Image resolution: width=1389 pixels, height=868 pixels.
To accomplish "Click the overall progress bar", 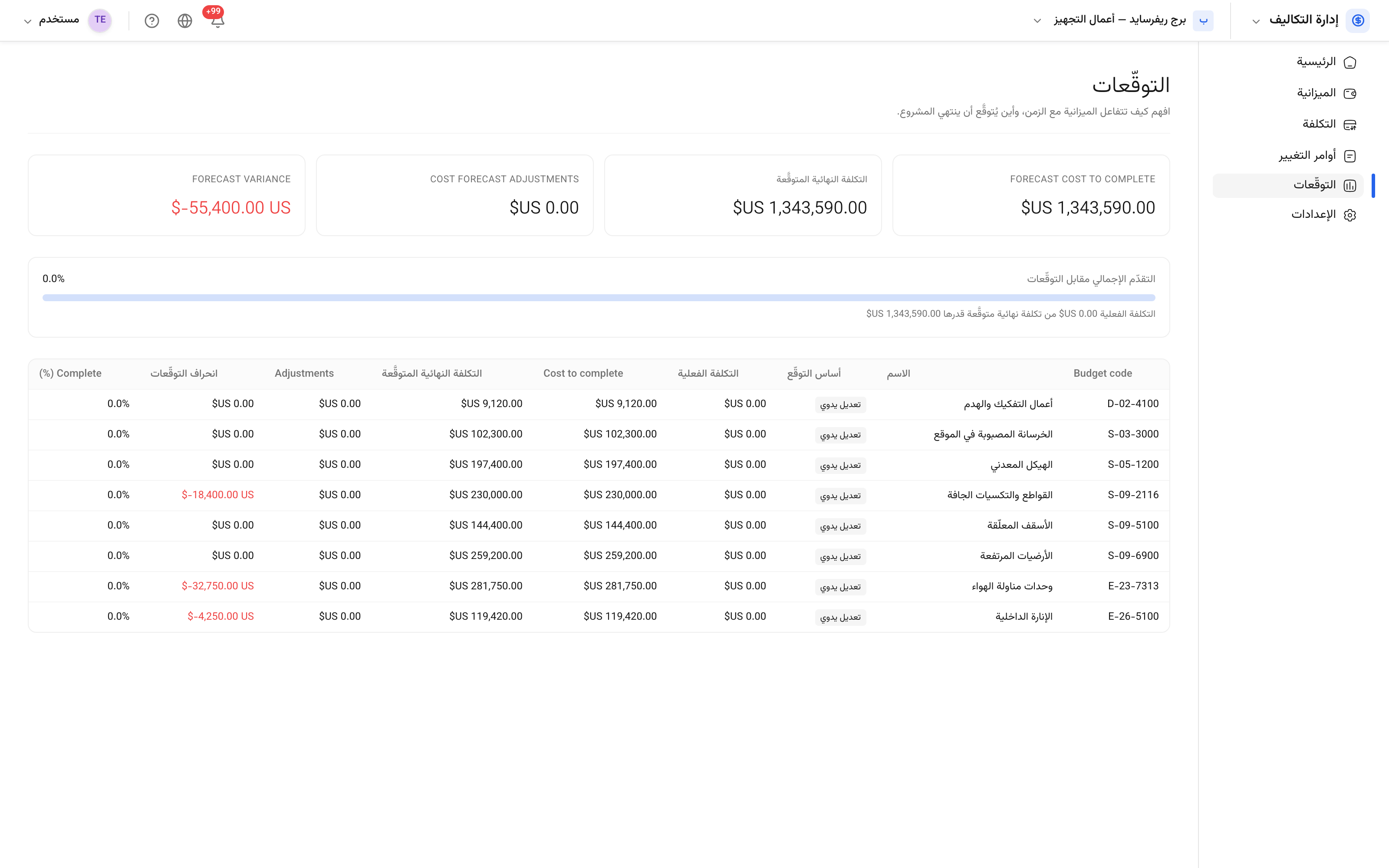I will 599,297.
